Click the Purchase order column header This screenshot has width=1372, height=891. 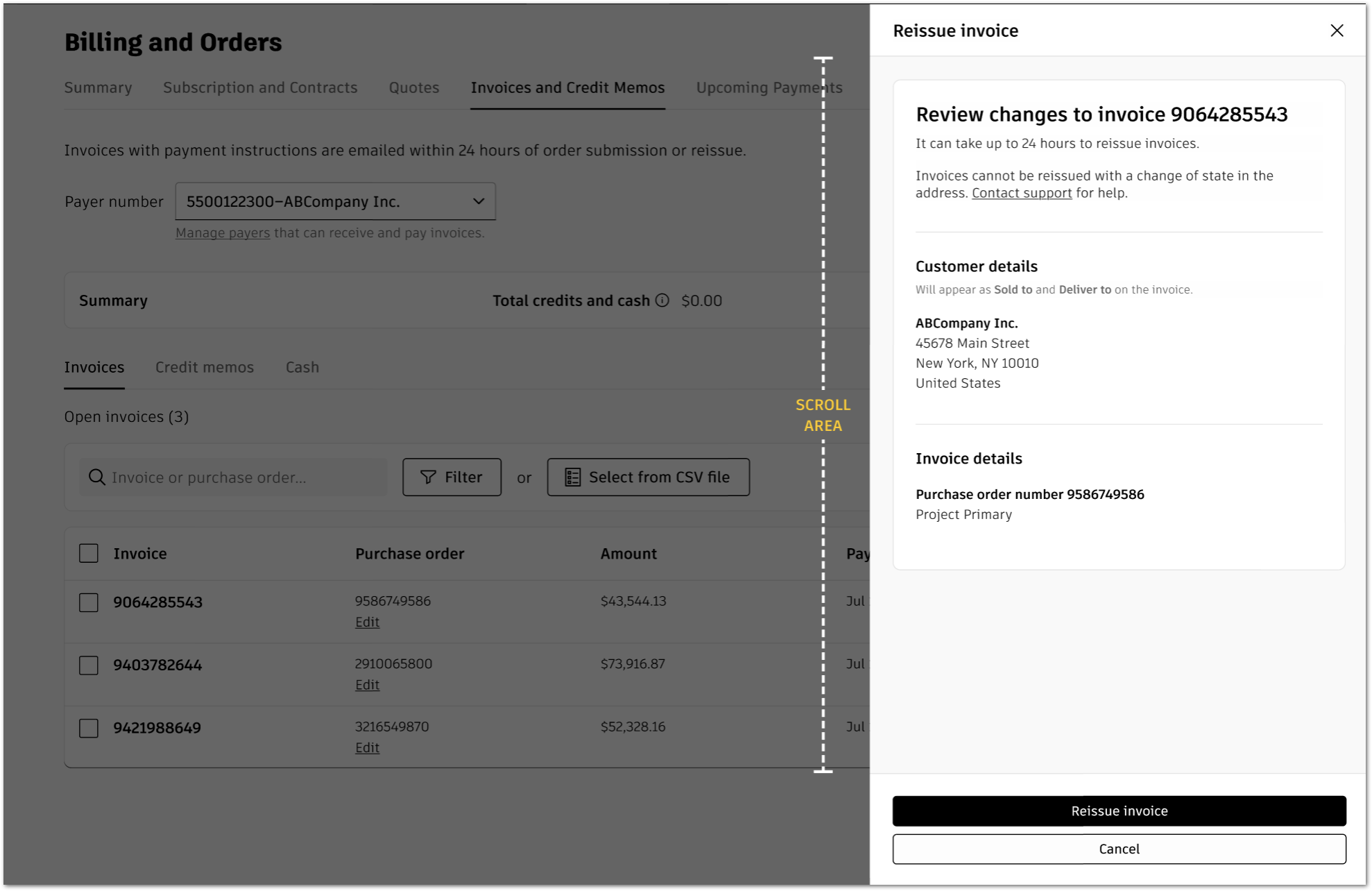[410, 554]
